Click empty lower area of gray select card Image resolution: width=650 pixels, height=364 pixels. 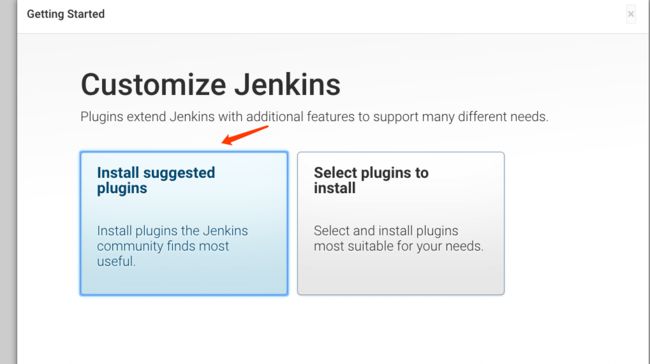pyautogui.click(x=401, y=274)
